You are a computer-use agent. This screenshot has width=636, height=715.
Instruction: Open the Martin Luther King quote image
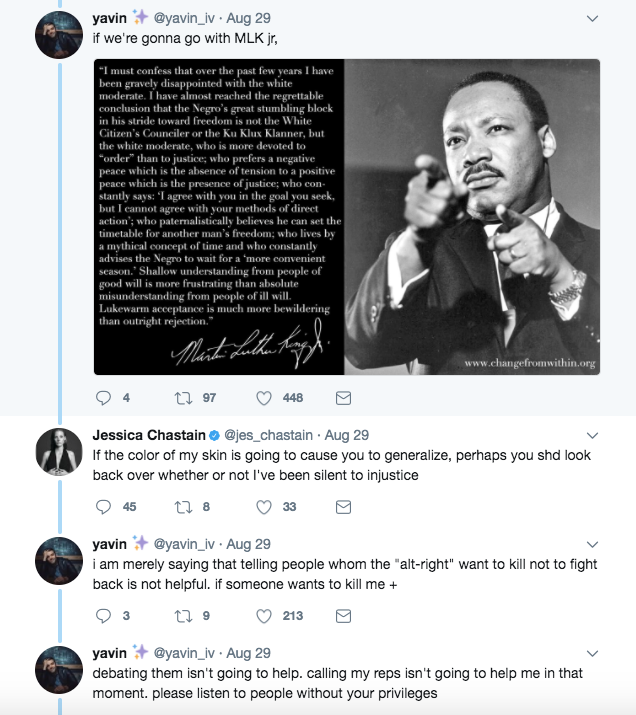347,217
